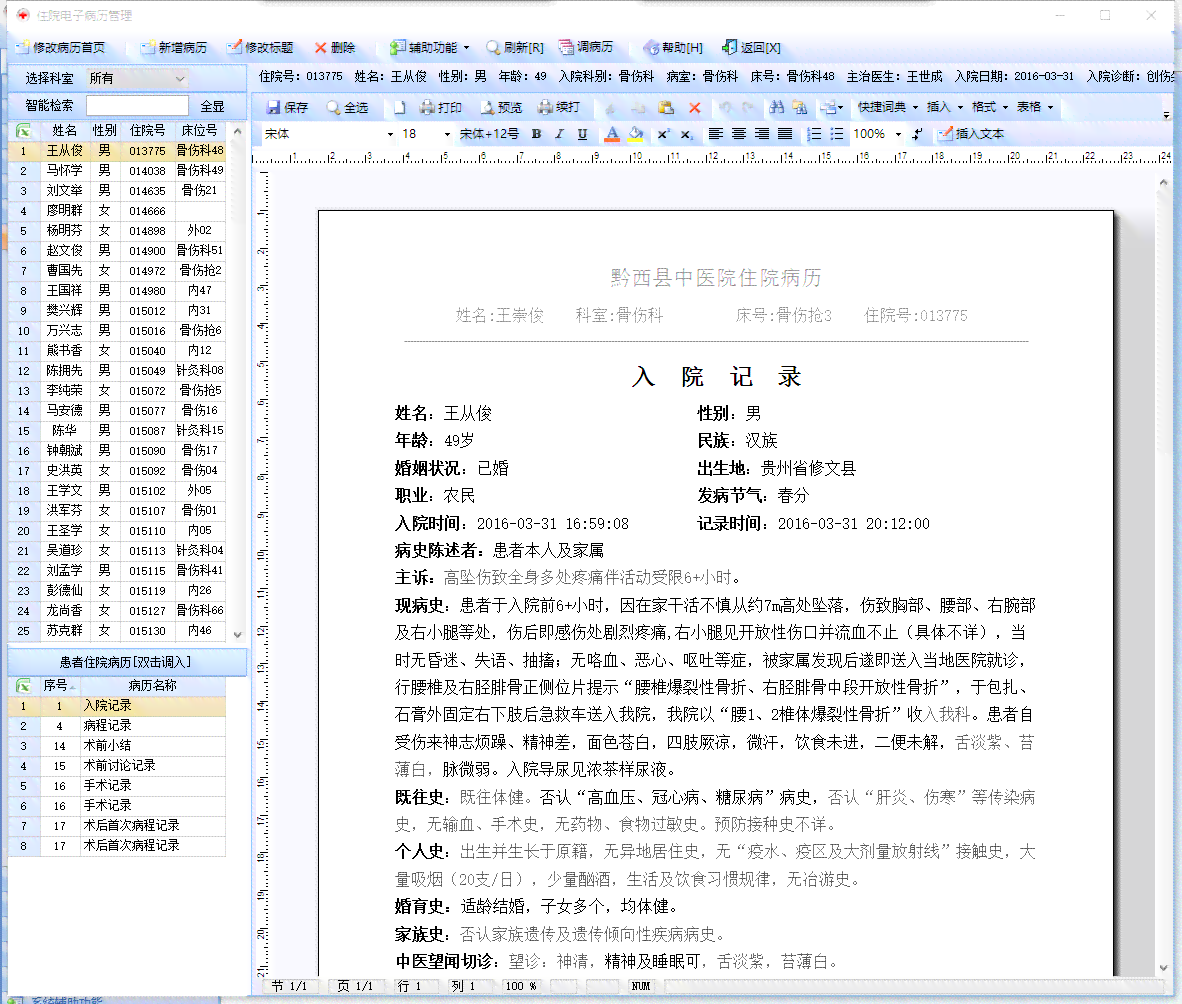Click the red X delete icon in editor toolbar
Viewport: 1182px width, 1004px height.
tap(694, 108)
